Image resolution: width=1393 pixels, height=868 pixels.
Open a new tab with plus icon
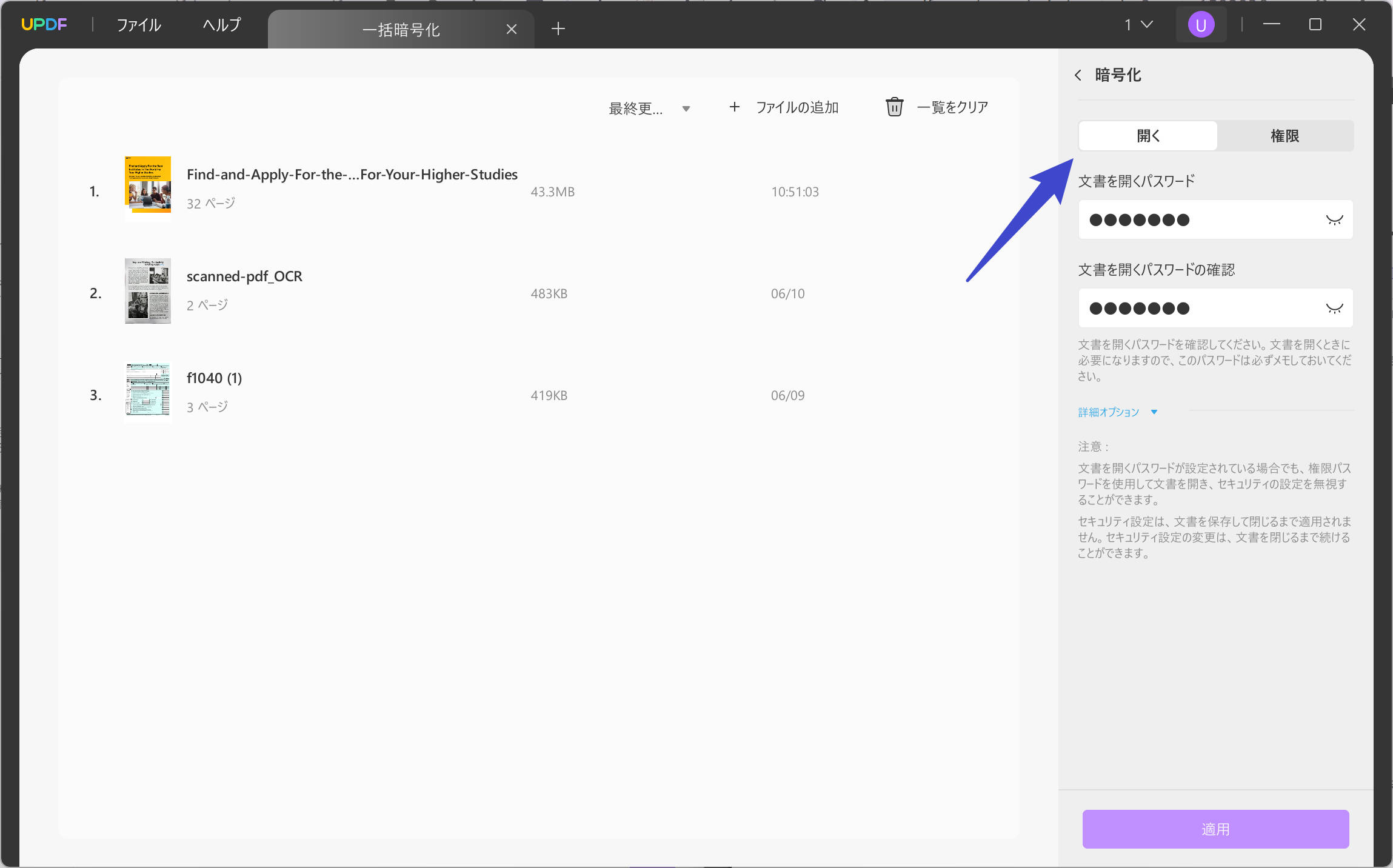558,28
